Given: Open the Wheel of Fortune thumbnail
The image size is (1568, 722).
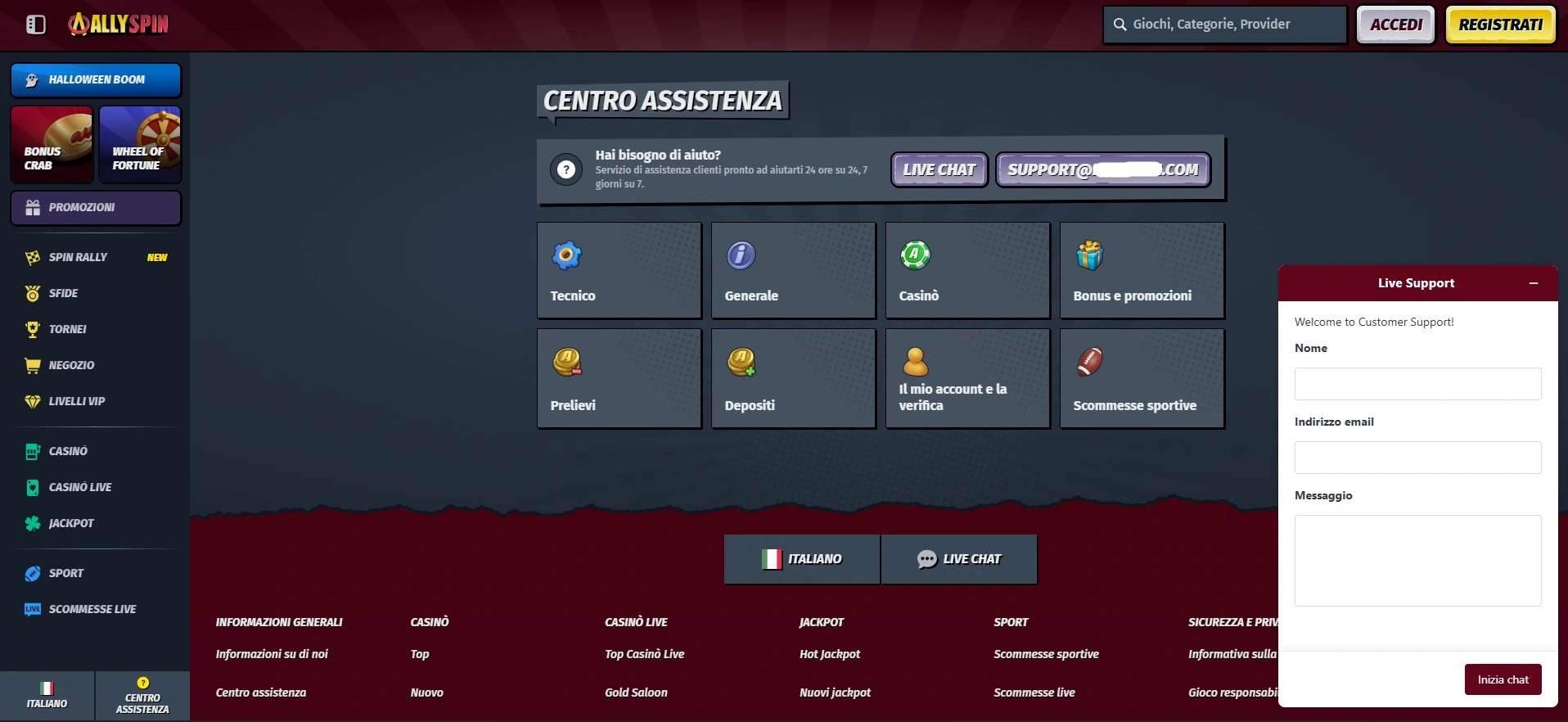Looking at the screenshot, I should tap(140, 144).
